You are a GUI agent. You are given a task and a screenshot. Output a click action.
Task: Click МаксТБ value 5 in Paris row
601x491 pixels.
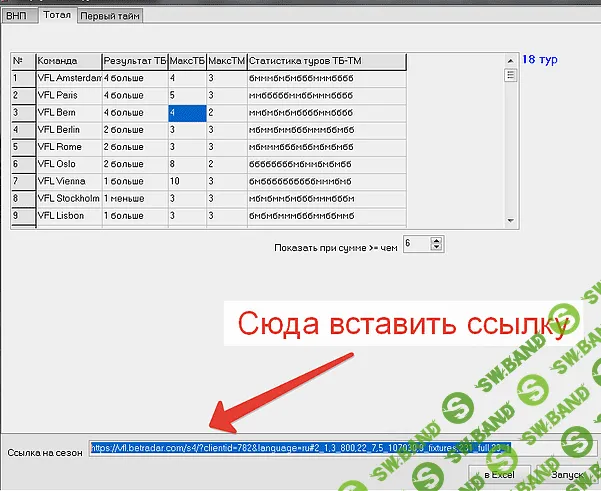[187, 96]
